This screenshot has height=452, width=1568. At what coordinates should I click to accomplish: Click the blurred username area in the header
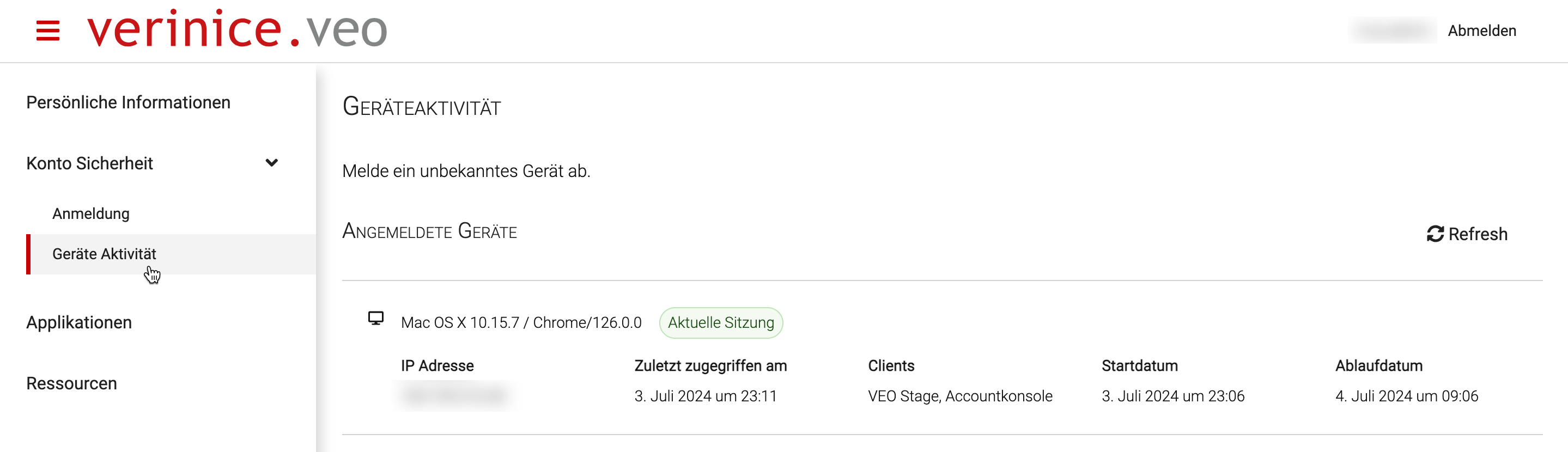pos(1393,30)
